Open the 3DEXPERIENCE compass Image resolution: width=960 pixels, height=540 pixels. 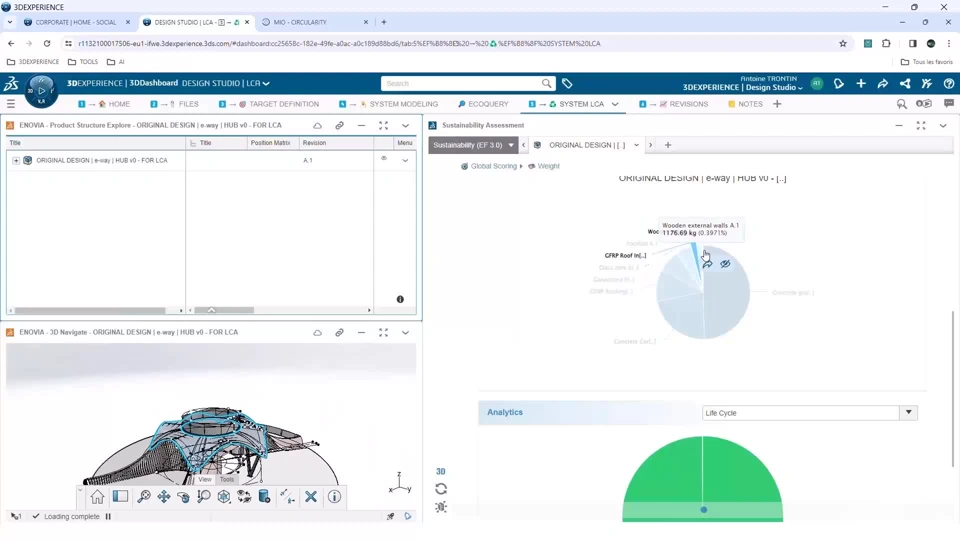(41, 91)
